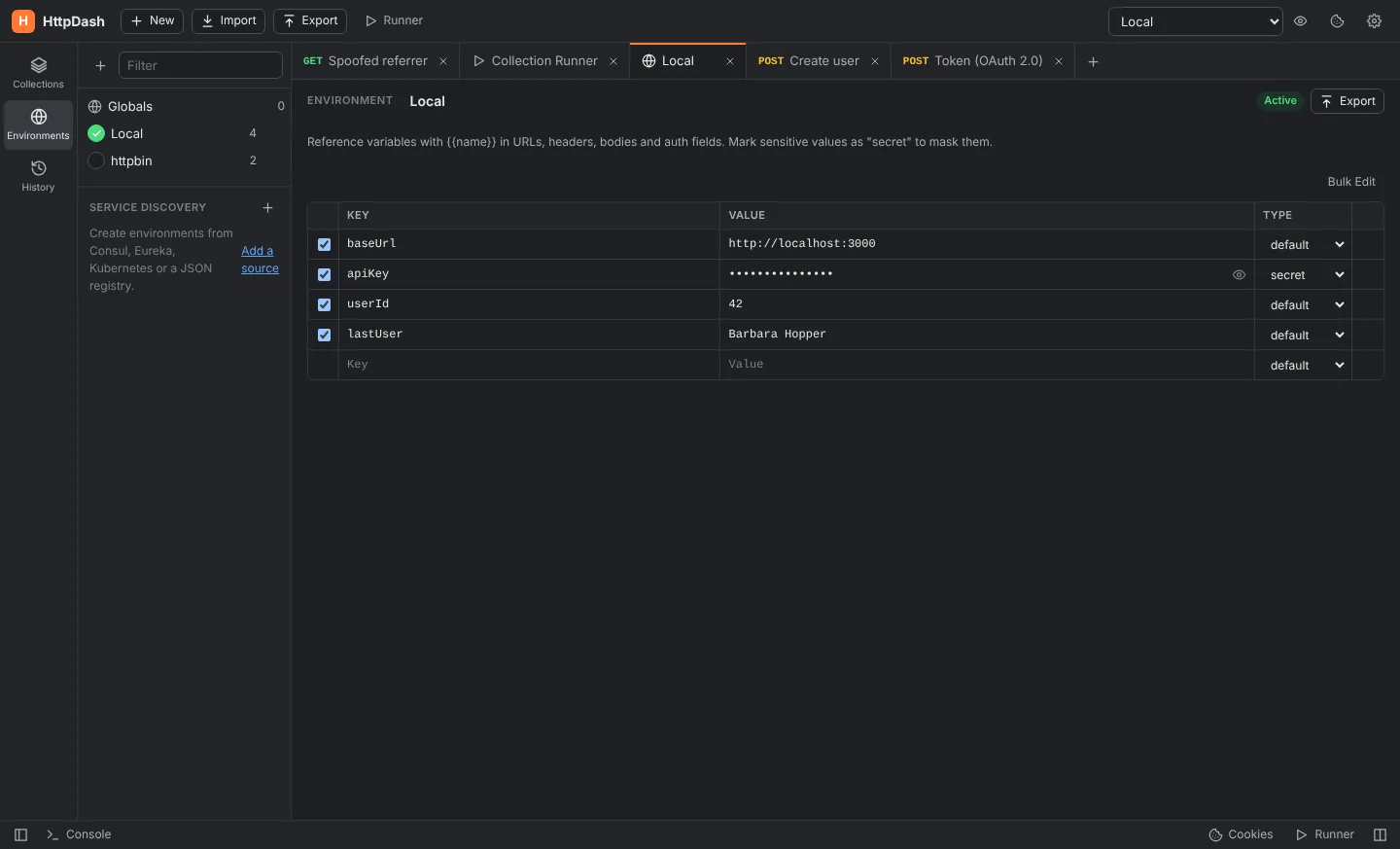Open the active environment dropdown
This screenshot has height=849, width=1400.
point(1196,21)
